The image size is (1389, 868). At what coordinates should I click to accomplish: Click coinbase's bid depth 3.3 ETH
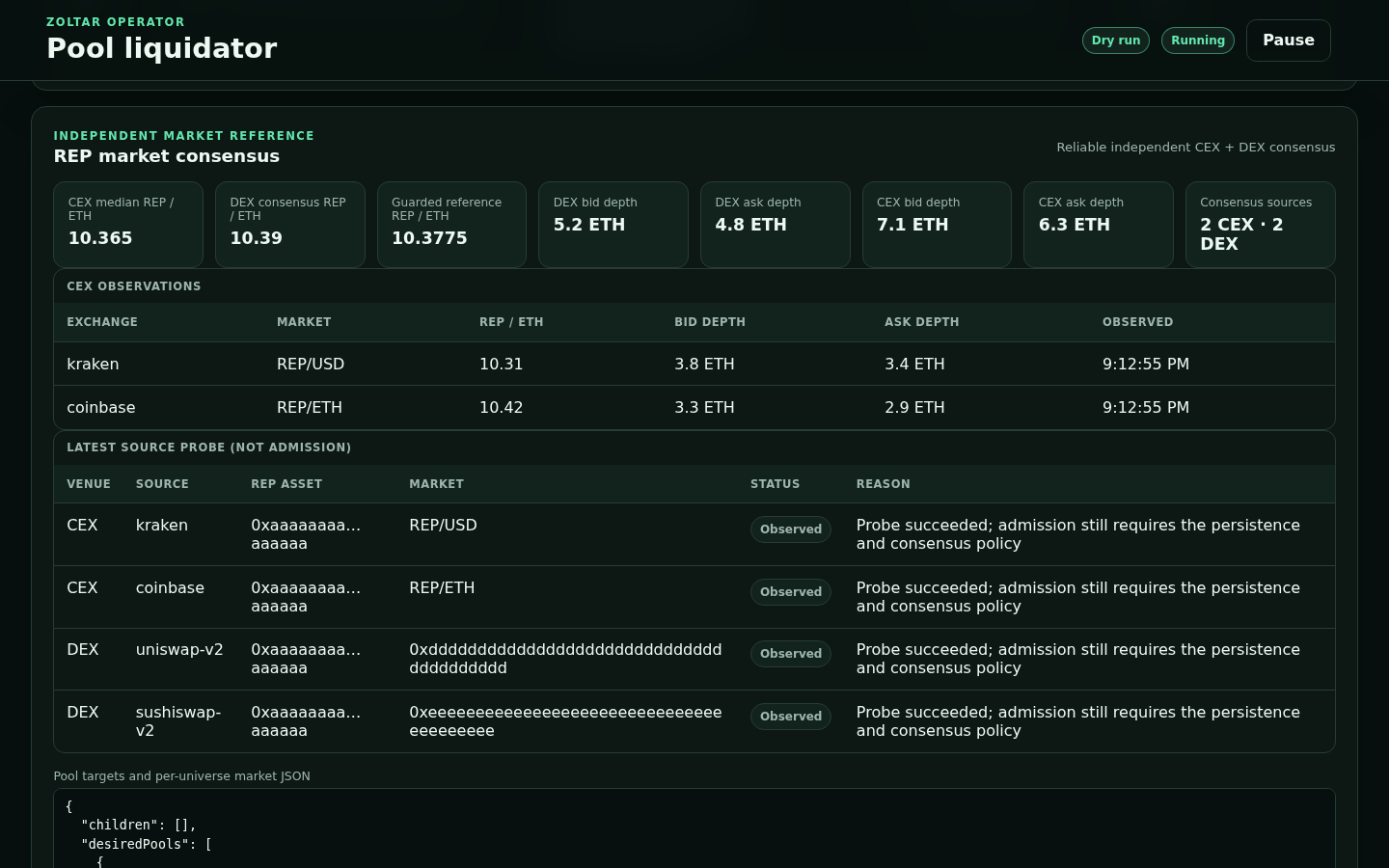click(704, 408)
